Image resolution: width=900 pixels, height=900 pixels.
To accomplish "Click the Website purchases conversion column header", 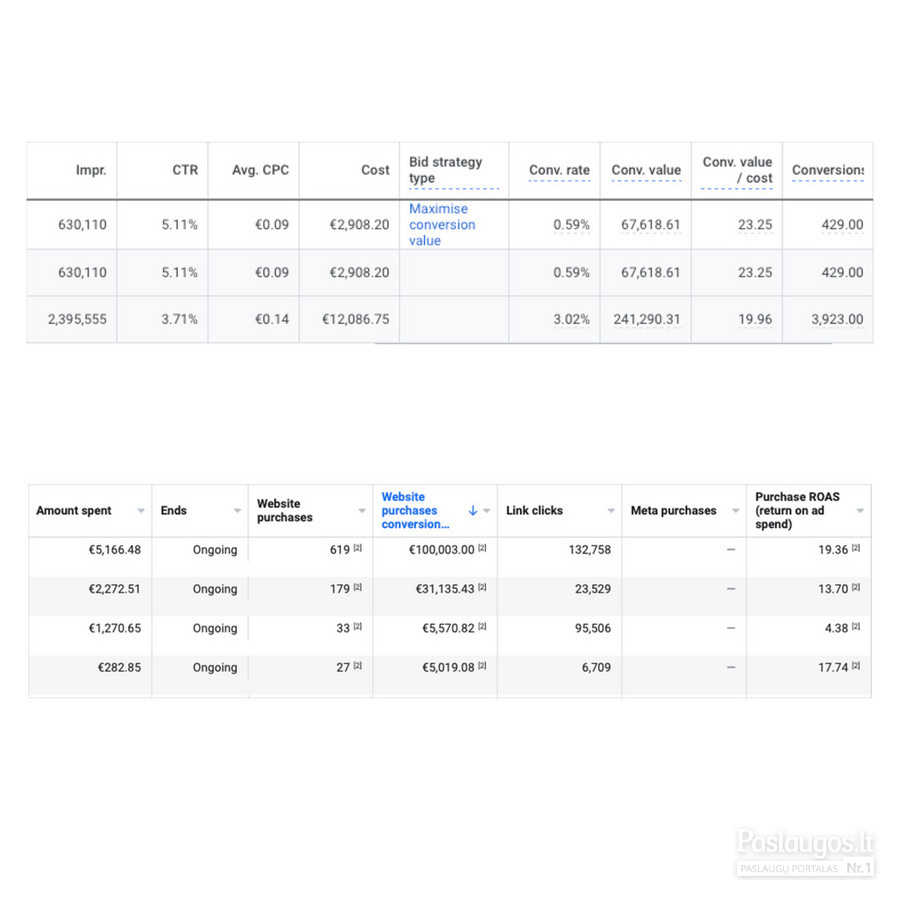I will coord(415,510).
